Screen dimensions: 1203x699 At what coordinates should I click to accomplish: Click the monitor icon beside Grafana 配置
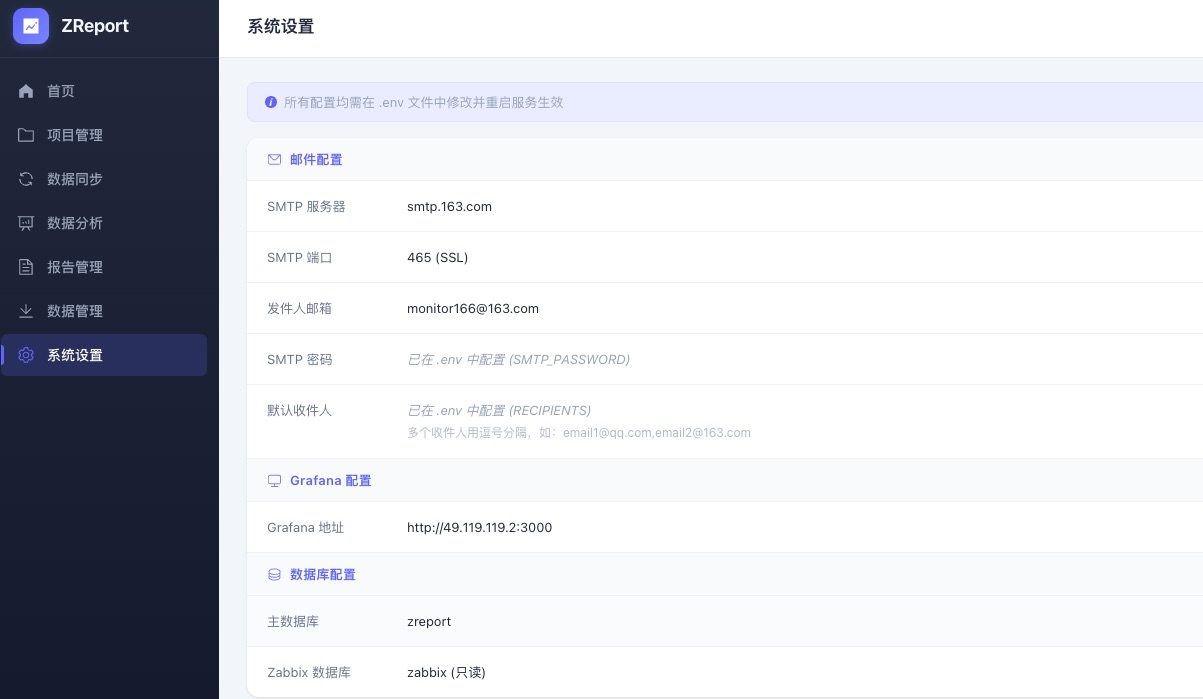point(274,481)
